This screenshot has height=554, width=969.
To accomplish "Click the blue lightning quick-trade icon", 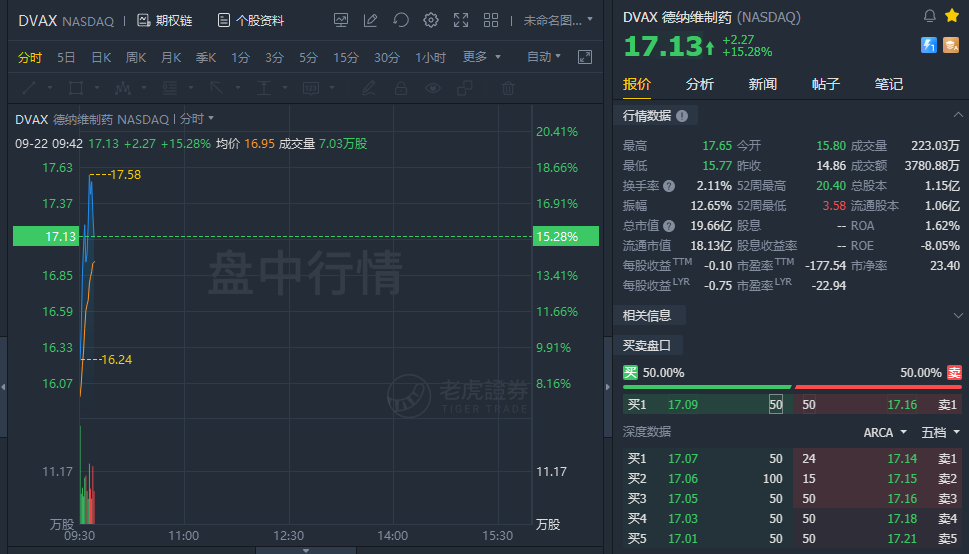I will pos(929,45).
